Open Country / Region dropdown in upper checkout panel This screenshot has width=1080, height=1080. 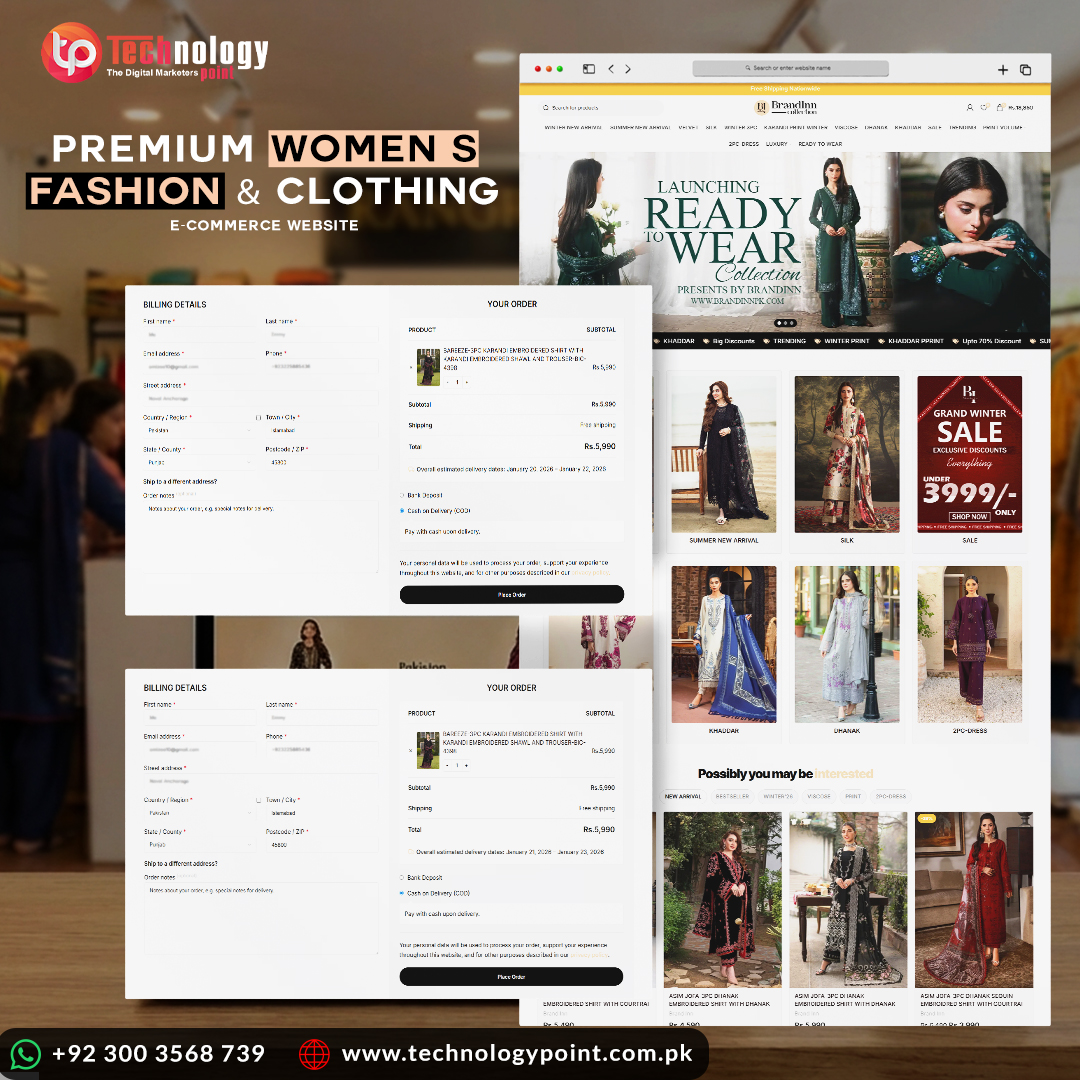coord(199,430)
